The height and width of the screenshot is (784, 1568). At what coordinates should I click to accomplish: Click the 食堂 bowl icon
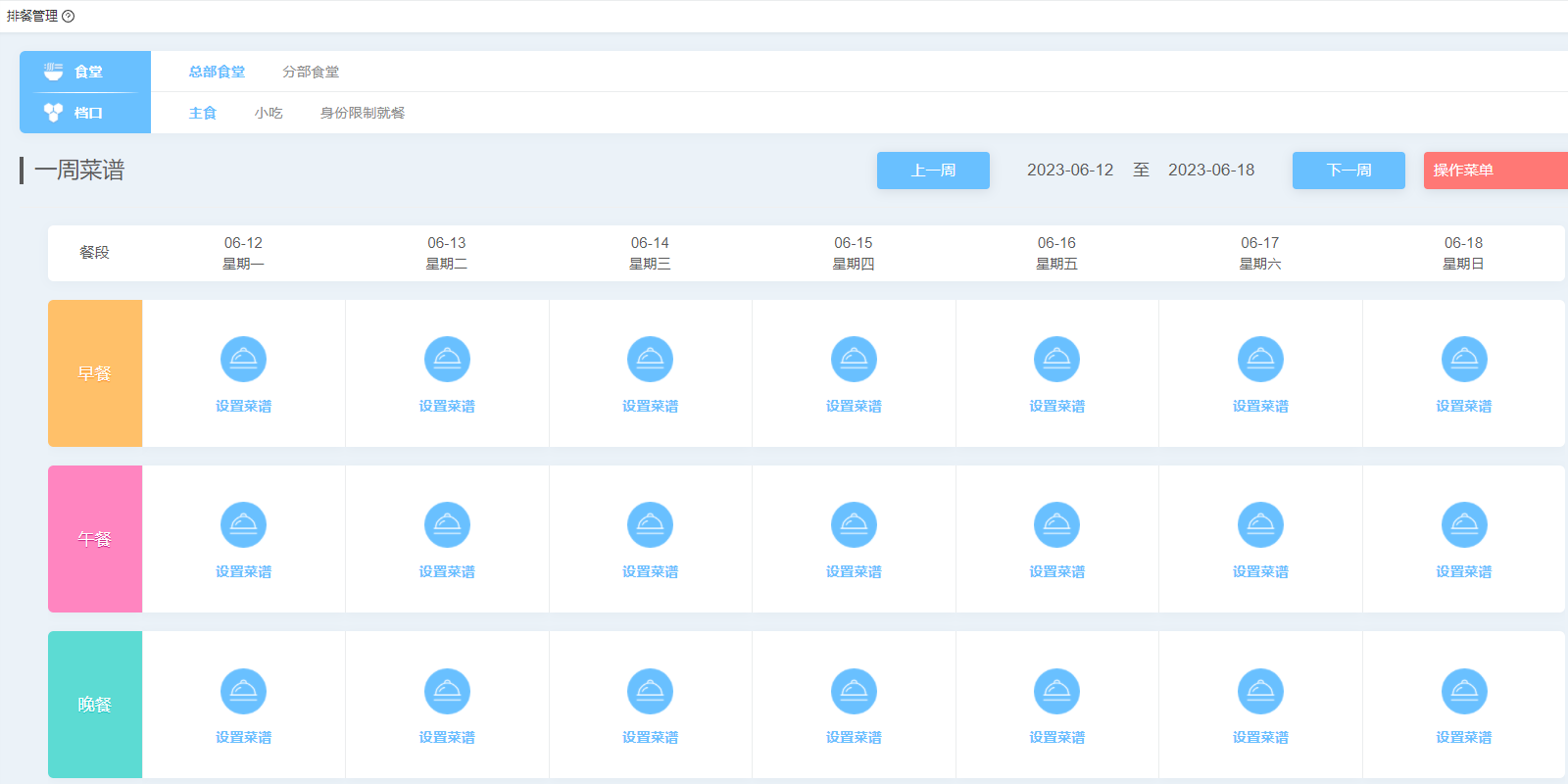(53, 72)
